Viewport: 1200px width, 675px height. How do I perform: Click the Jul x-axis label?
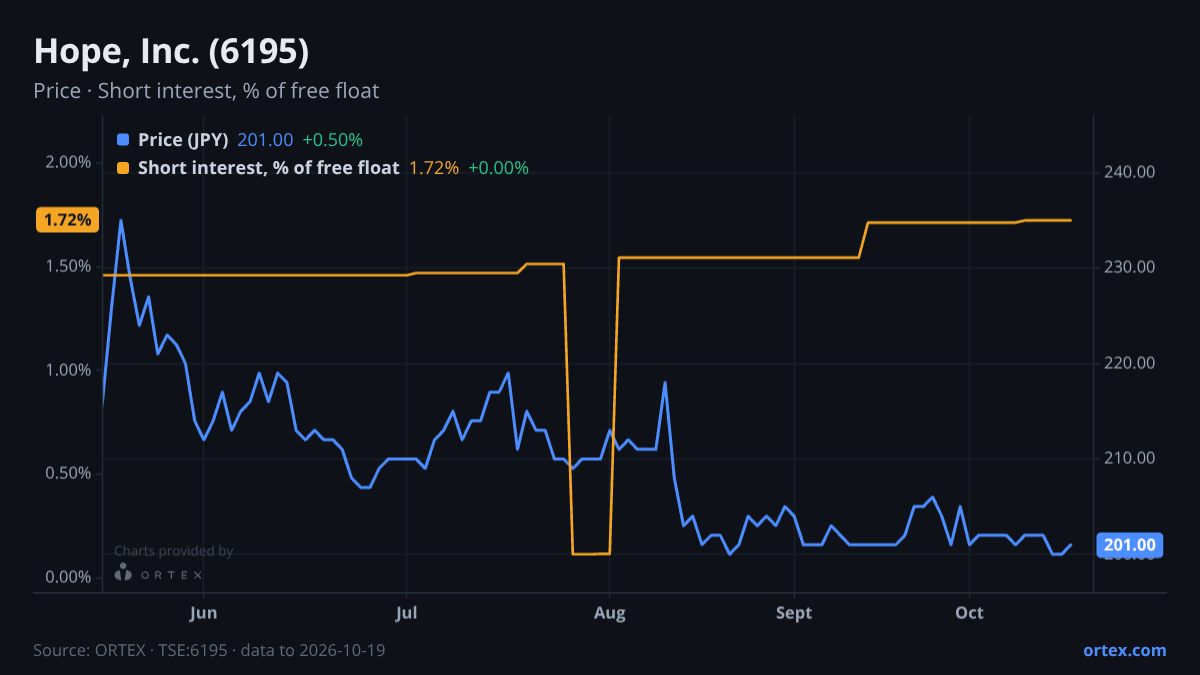(406, 612)
